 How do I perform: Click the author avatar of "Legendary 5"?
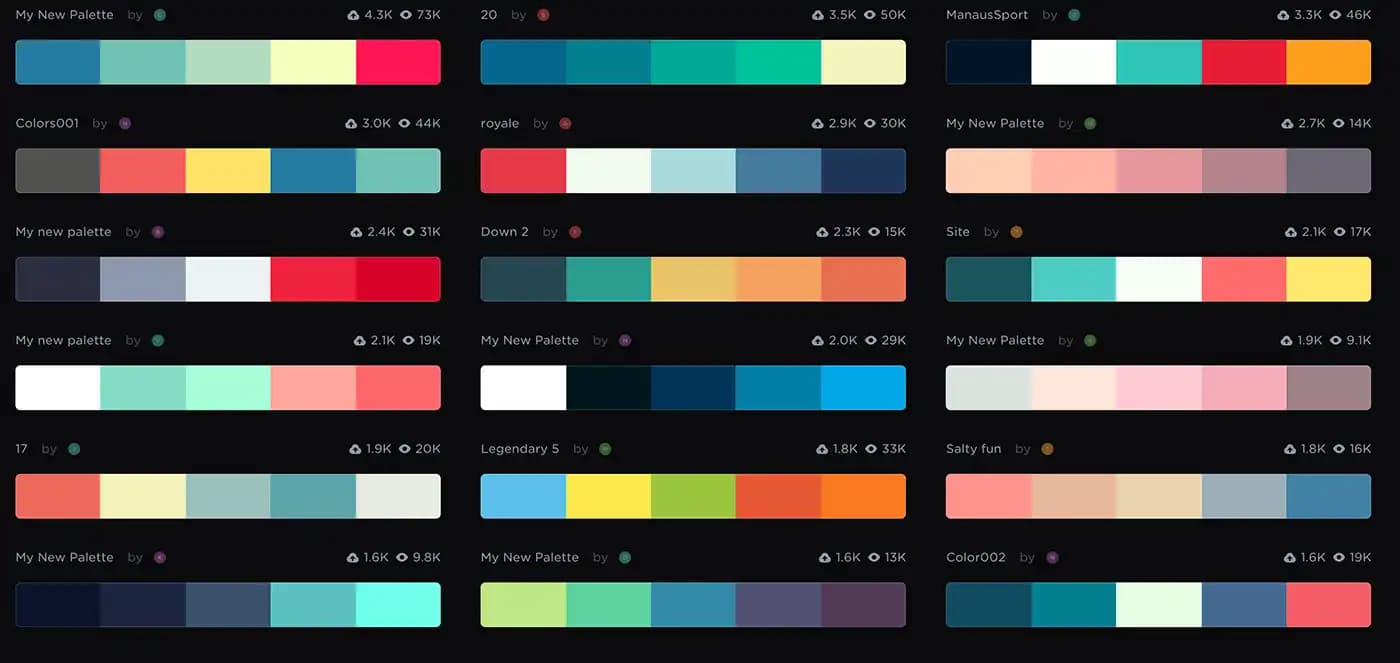605,449
